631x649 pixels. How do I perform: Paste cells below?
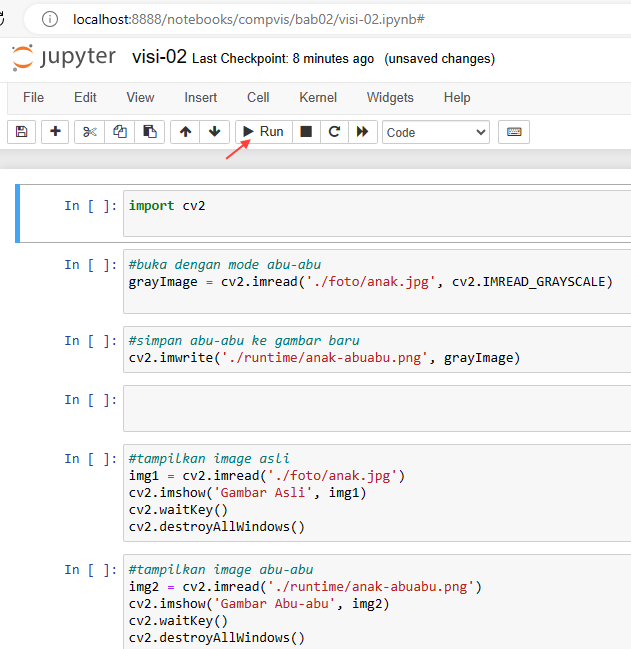149,132
